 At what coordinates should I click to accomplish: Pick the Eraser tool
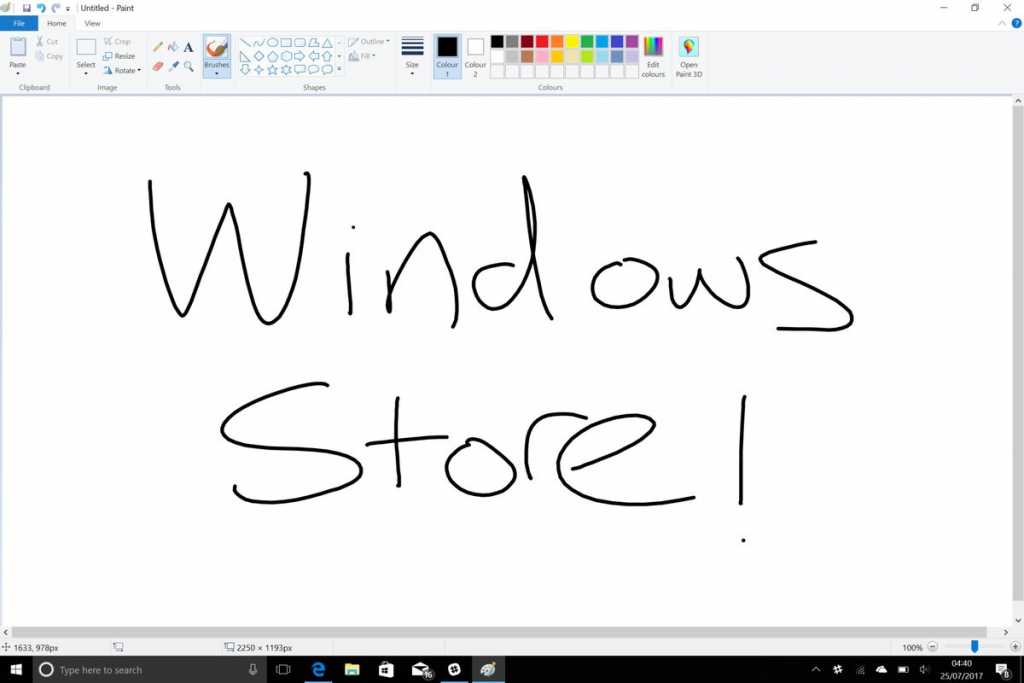tap(157, 66)
